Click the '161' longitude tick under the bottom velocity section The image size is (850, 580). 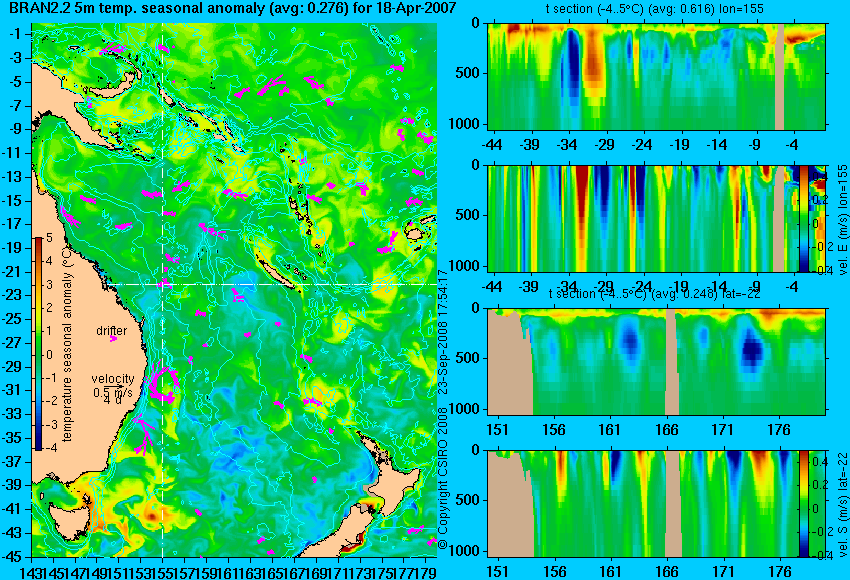coord(610,572)
